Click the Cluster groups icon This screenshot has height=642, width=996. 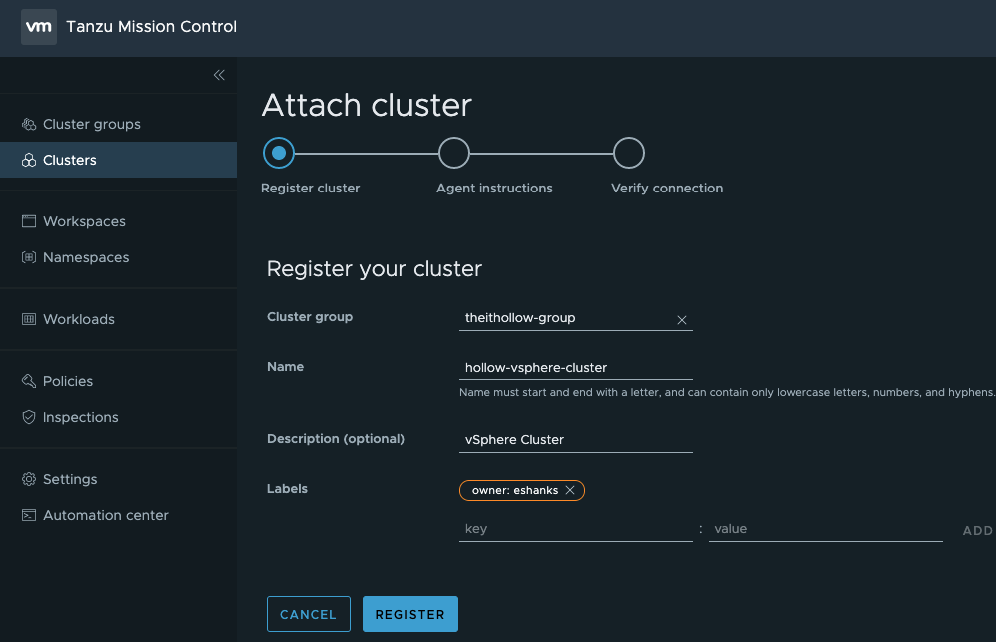click(29, 125)
